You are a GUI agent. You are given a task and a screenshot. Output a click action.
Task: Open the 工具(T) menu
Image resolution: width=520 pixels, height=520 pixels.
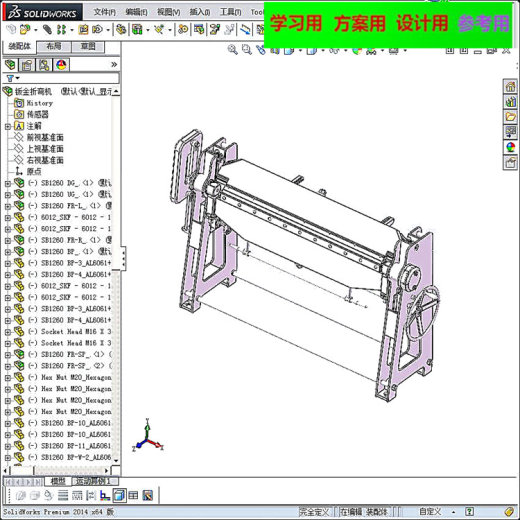click(x=231, y=12)
